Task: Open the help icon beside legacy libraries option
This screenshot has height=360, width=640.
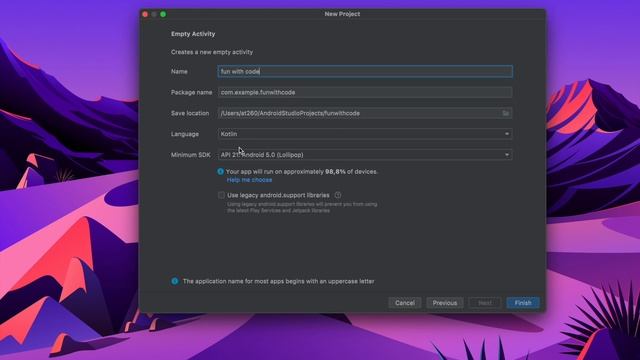Action: tap(338, 195)
